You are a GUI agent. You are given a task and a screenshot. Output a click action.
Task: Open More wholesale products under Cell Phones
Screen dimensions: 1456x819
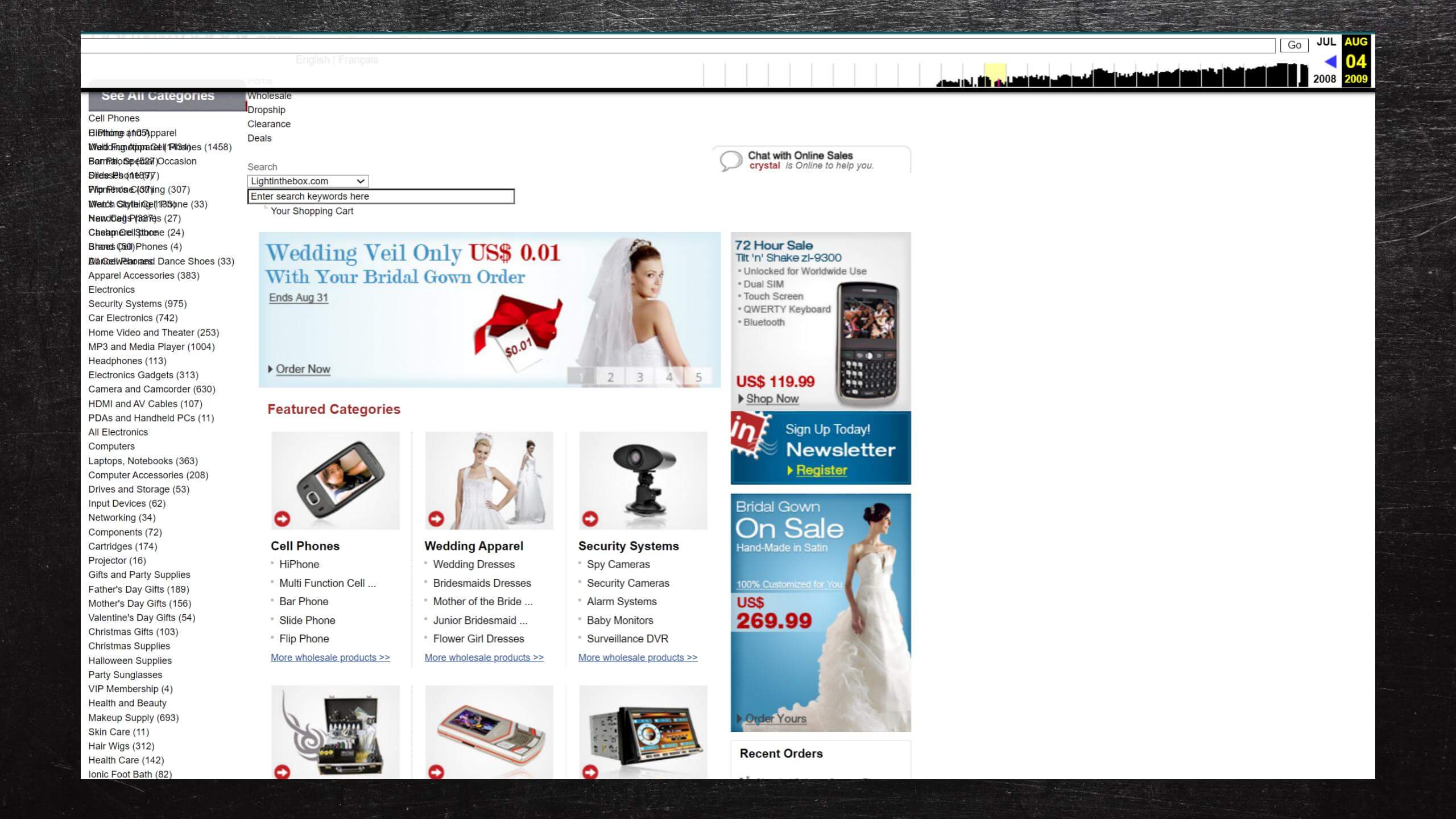point(330,657)
